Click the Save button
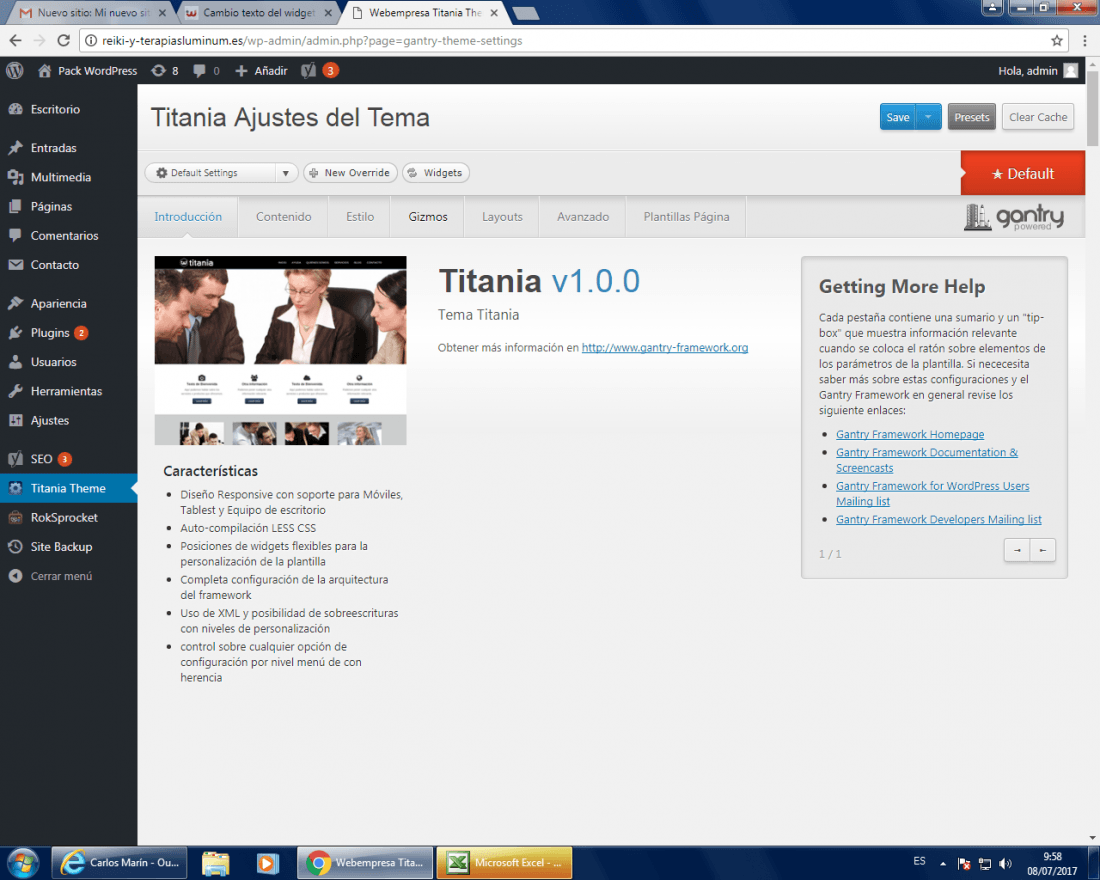Image resolution: width=1100 pixels, height=880 pixels. [898, 117]
